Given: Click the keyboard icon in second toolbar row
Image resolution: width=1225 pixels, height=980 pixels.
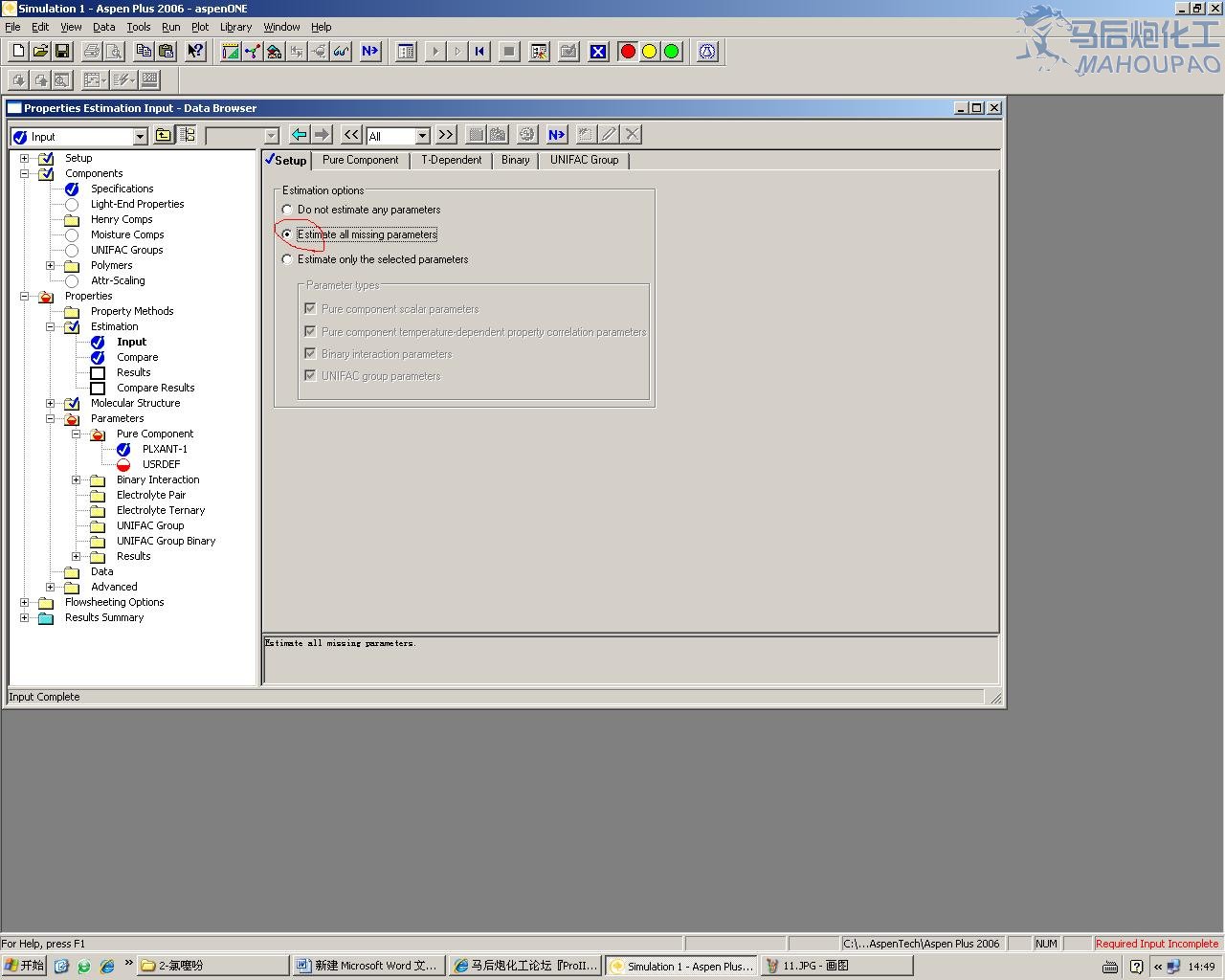Looking at the screenshot, I should pyautogui.click(x=149, y=80).
